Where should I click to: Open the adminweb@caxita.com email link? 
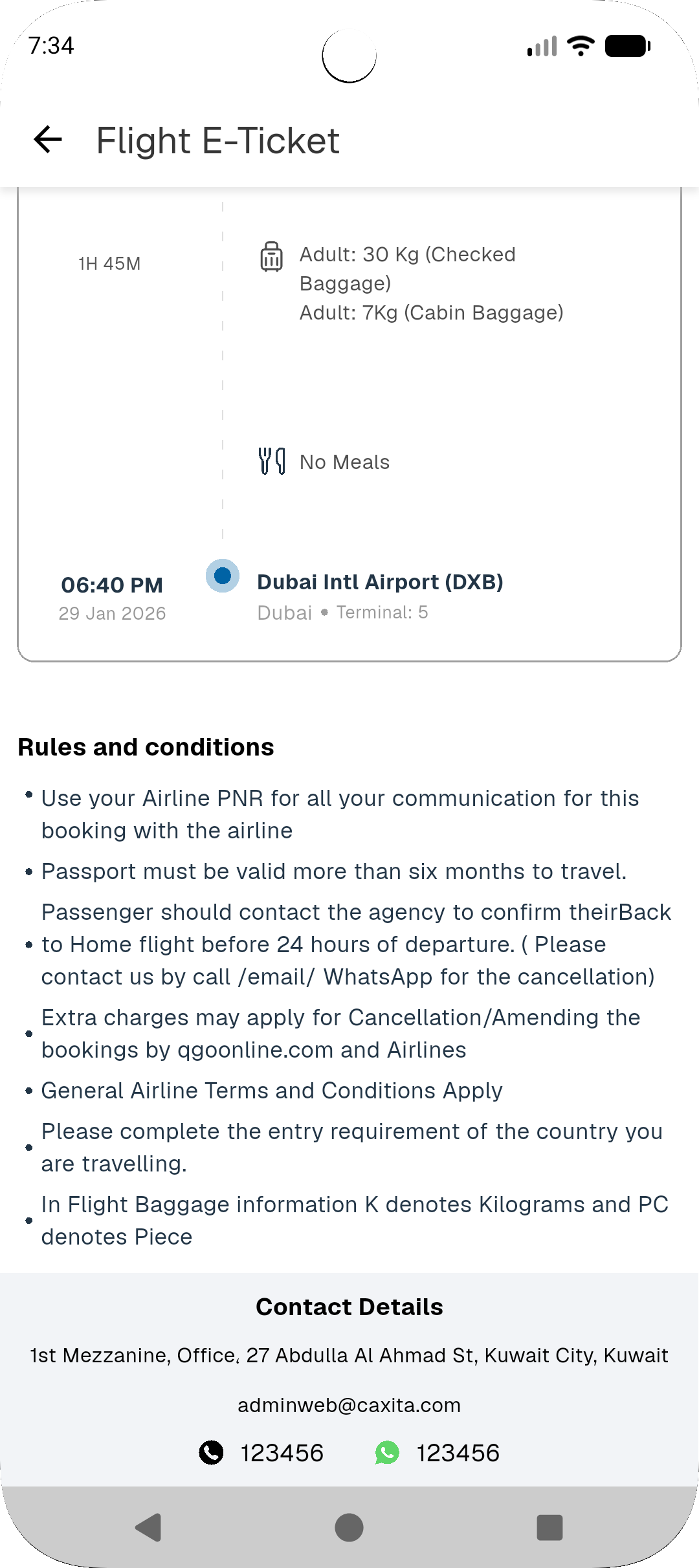tap(349, 1405)
